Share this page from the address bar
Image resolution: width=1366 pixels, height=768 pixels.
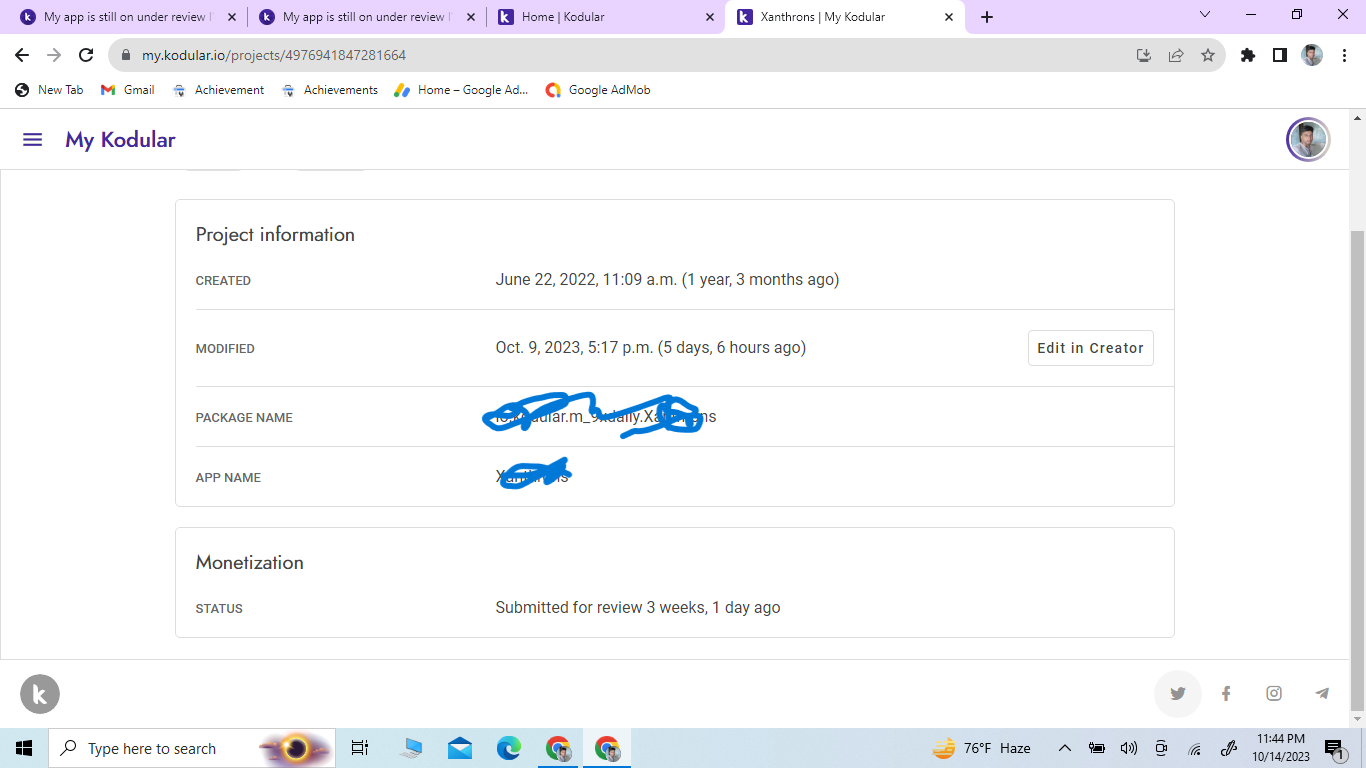pyautogui.click(x=1176, y=55)
